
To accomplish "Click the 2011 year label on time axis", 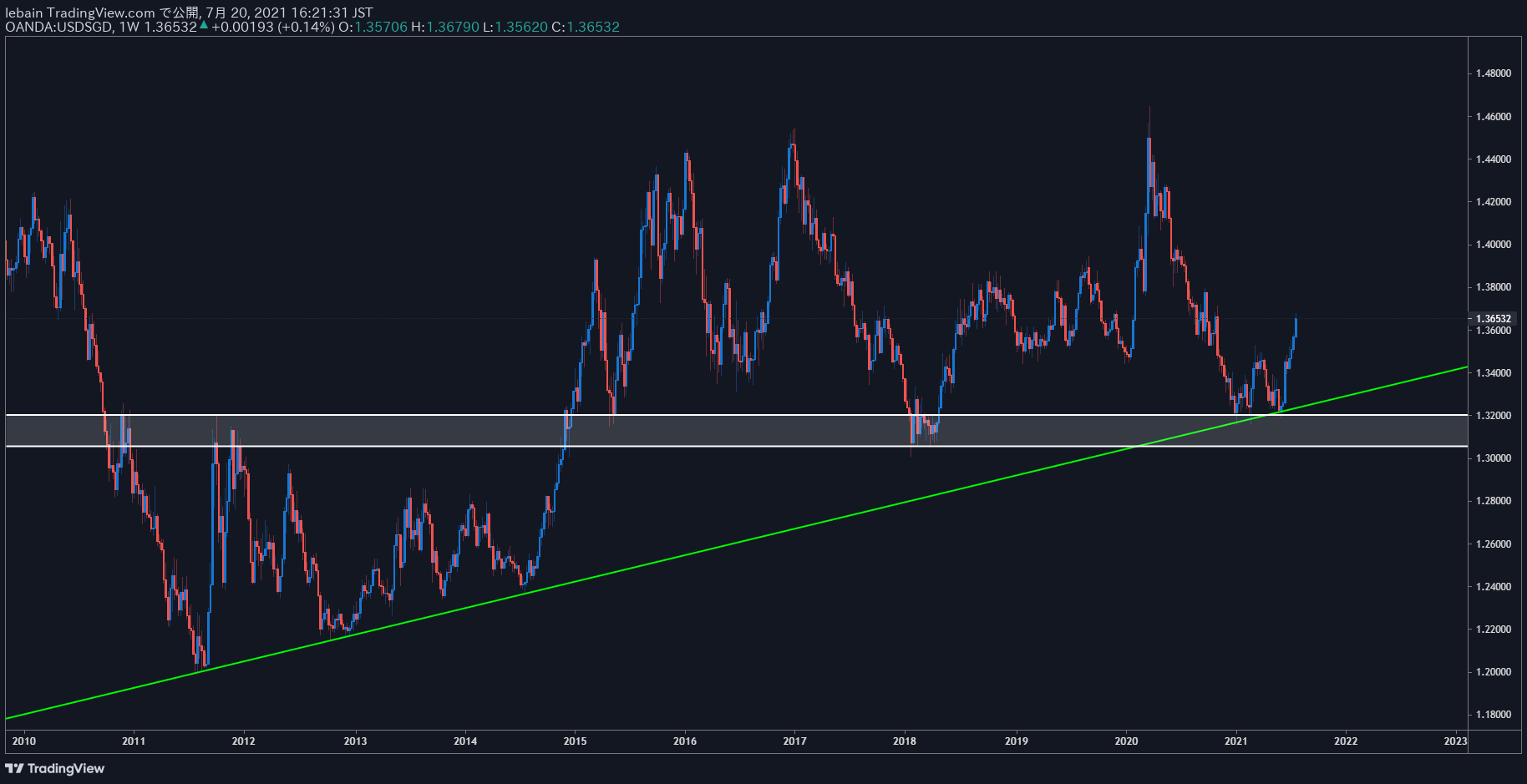I will [x=134, y=741].
